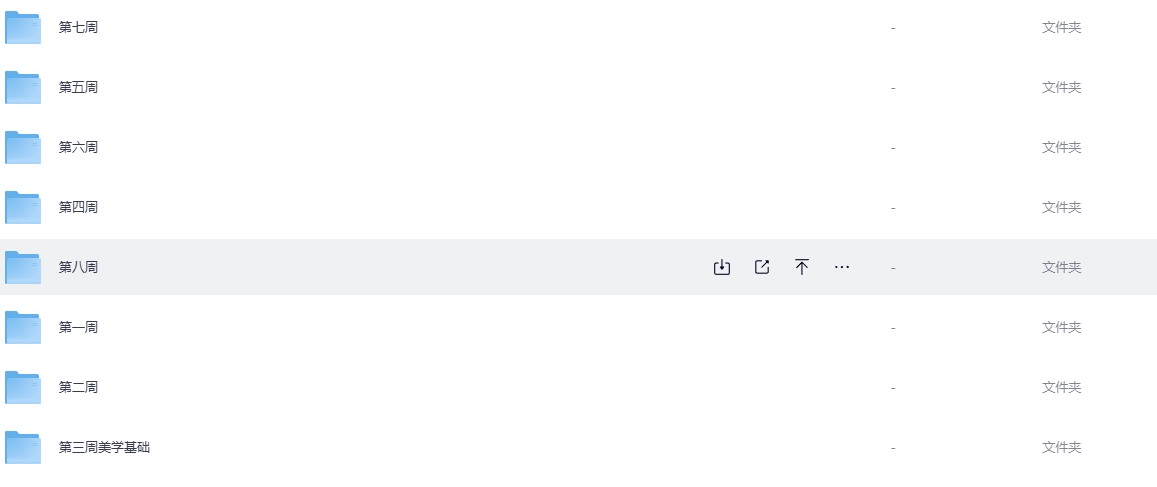Open the 第四周 folder name
This screenshot has height=487, width=1157.
click(x=78, y=208)
